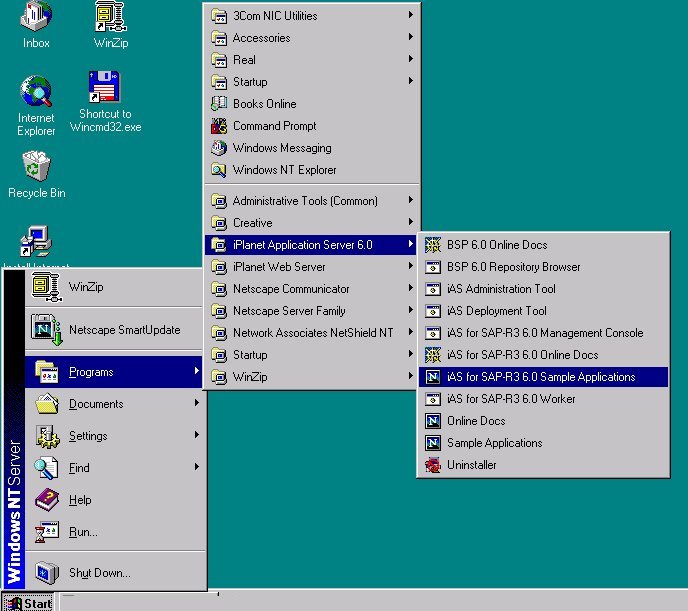This screenshot has height=611, width=688.
Task: Click the Uninstaller icon
Action: (433, 465)
